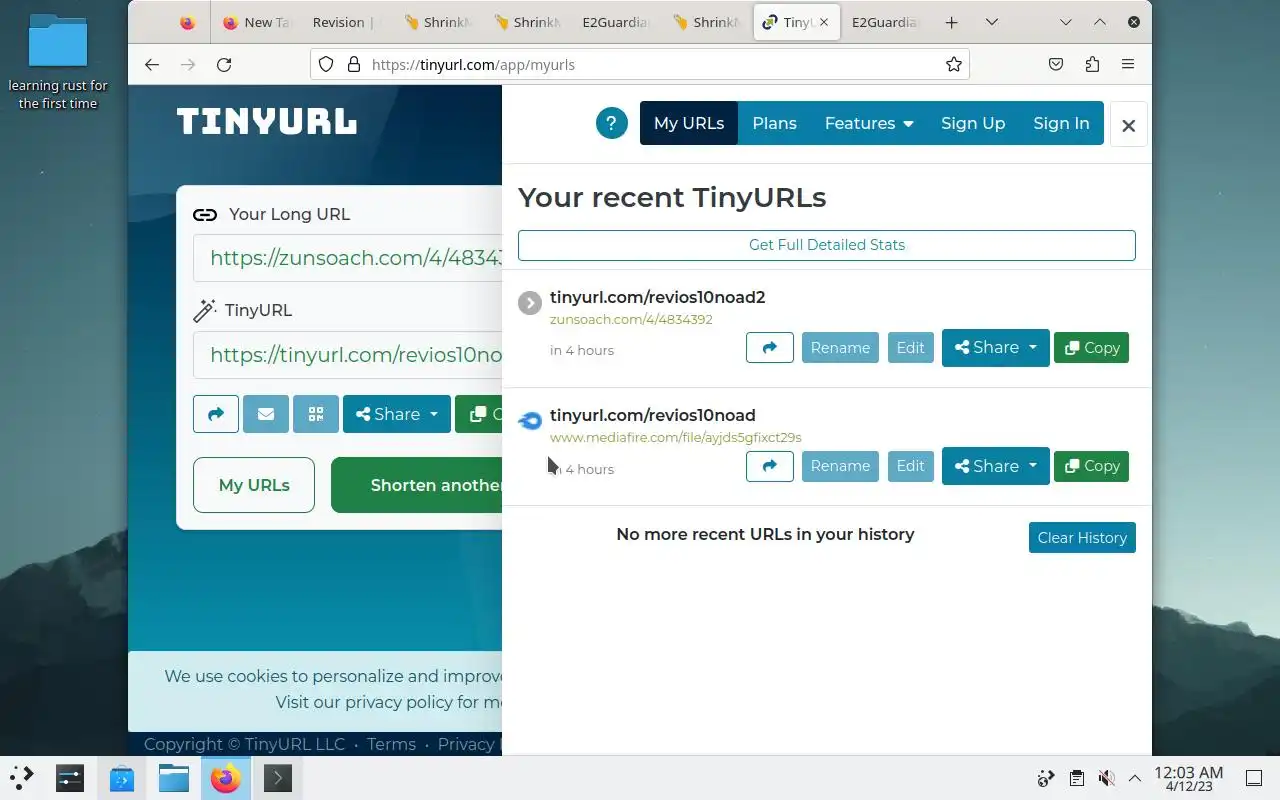The height and width of the screenshot is (800, 1280).
Task: Open the share arrow button under TinyURL field
Action: pyautogui.click(x=216, y=414)
